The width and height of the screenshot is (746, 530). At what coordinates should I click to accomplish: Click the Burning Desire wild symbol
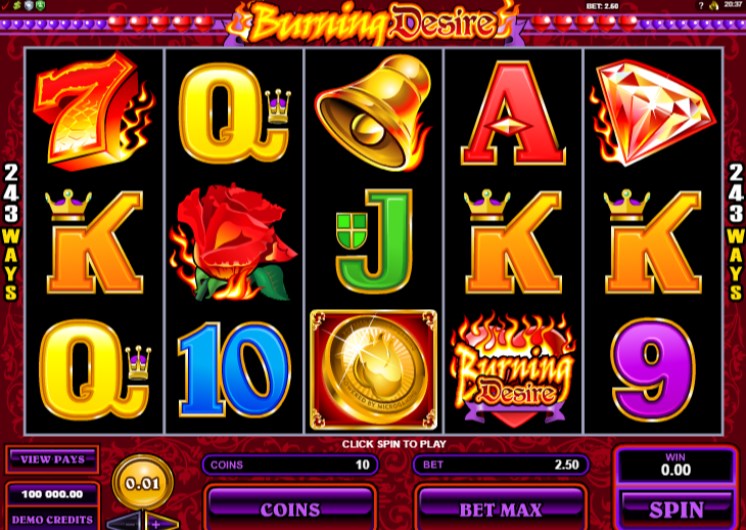click(x=513, y=370)
